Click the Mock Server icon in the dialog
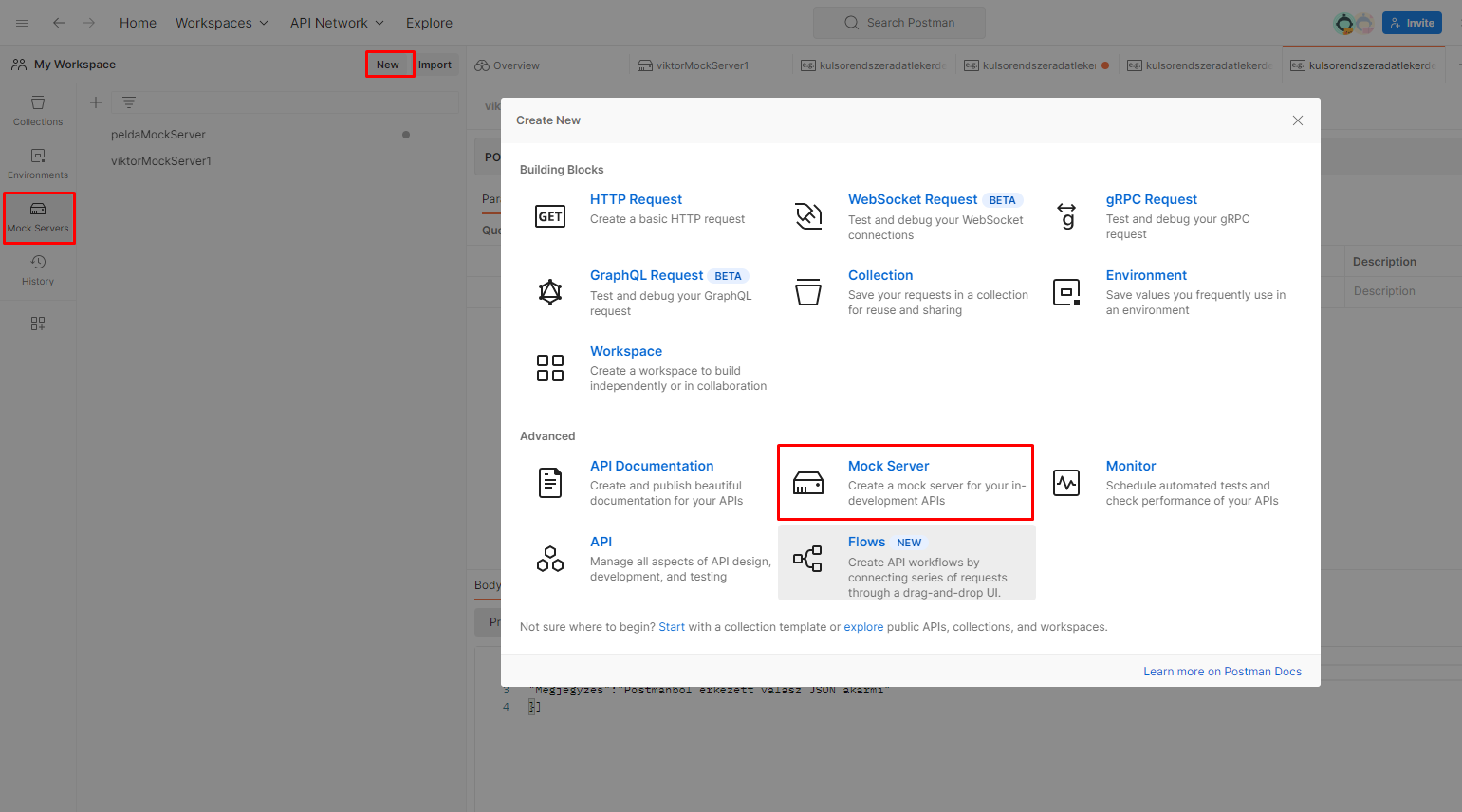This screenshot has height=812, width=1462. 808,483
